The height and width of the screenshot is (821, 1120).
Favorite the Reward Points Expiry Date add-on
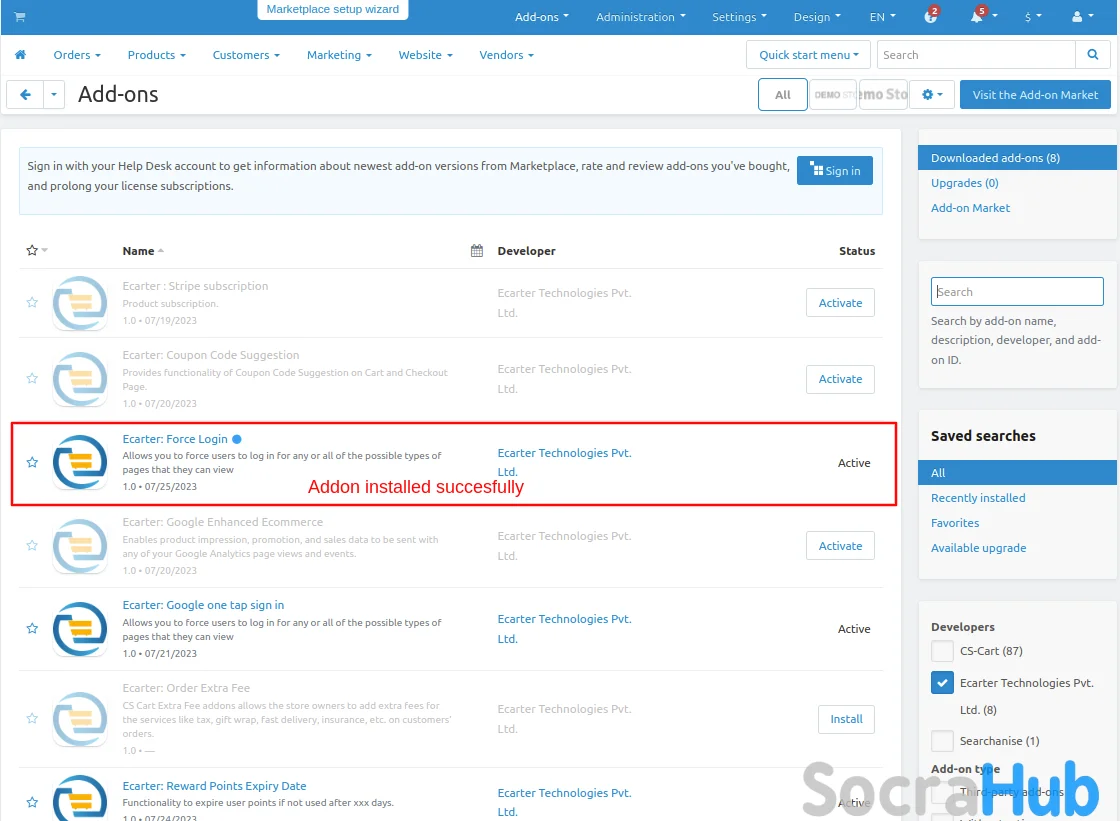pos(32,802)
